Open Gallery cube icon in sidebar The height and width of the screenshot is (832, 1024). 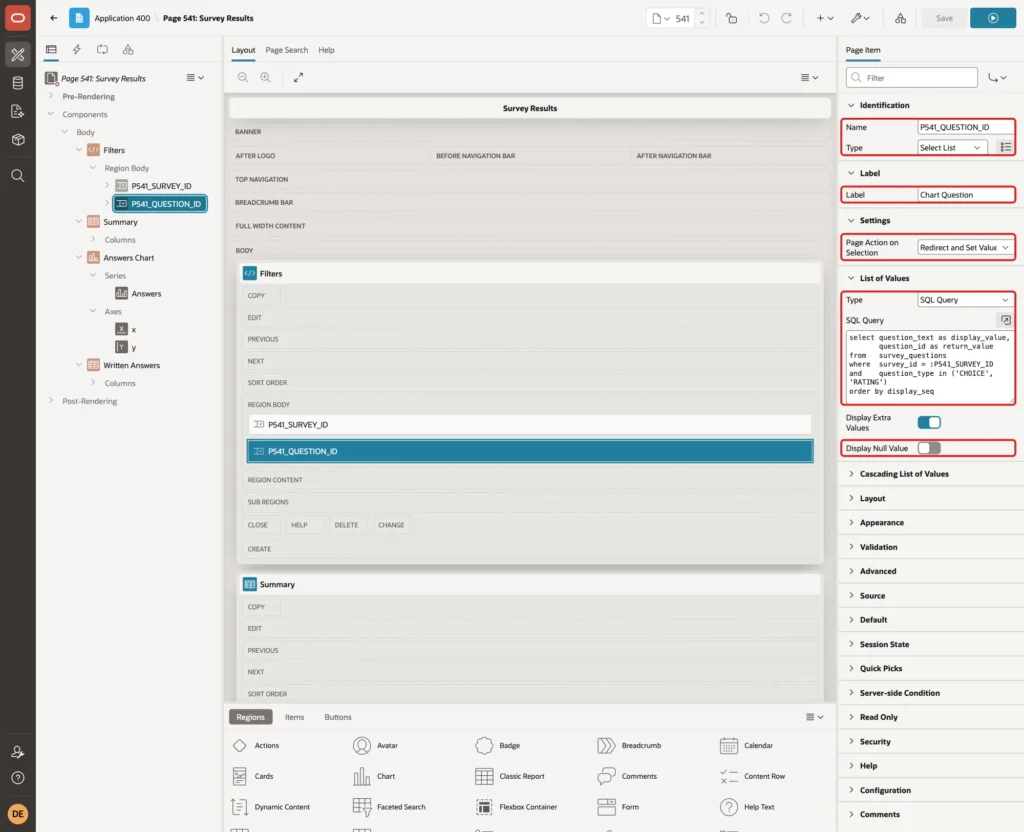(x=18, y=139)
